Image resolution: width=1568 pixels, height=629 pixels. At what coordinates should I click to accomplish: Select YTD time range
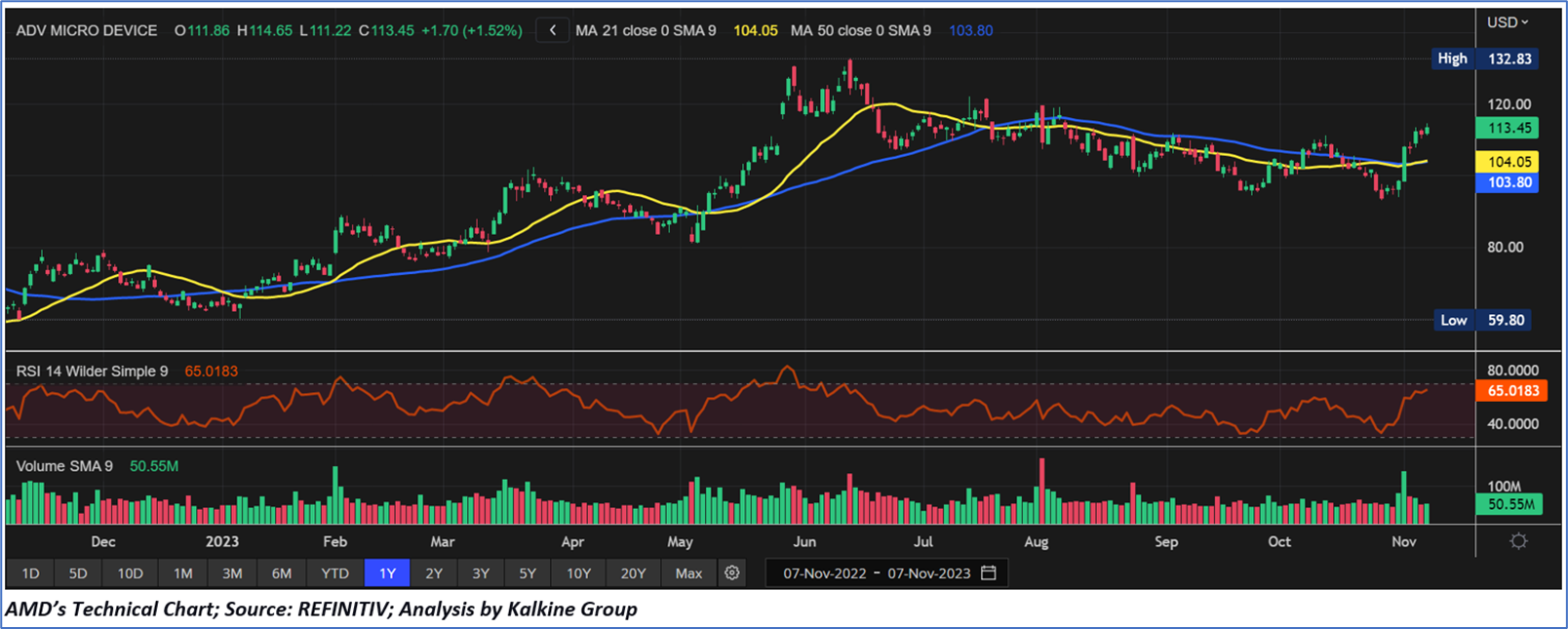point(334,573)
